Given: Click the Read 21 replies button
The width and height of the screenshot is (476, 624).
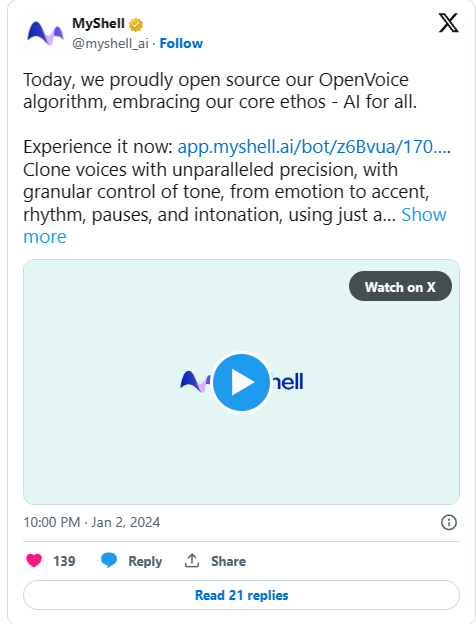Looking at the screenshot, I should 241,595.
